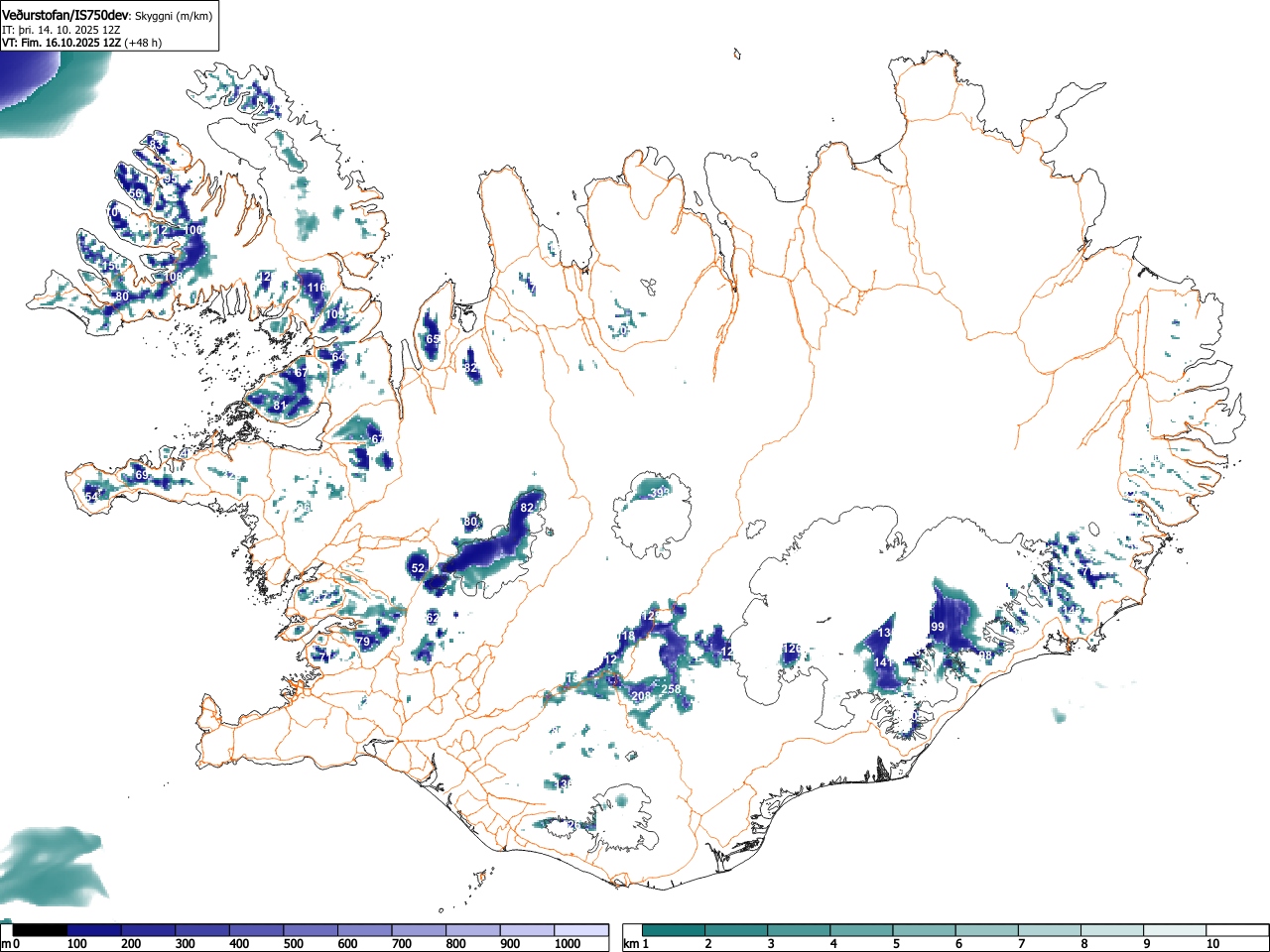Select the 500–600 m legend color segment

point(312,930)
